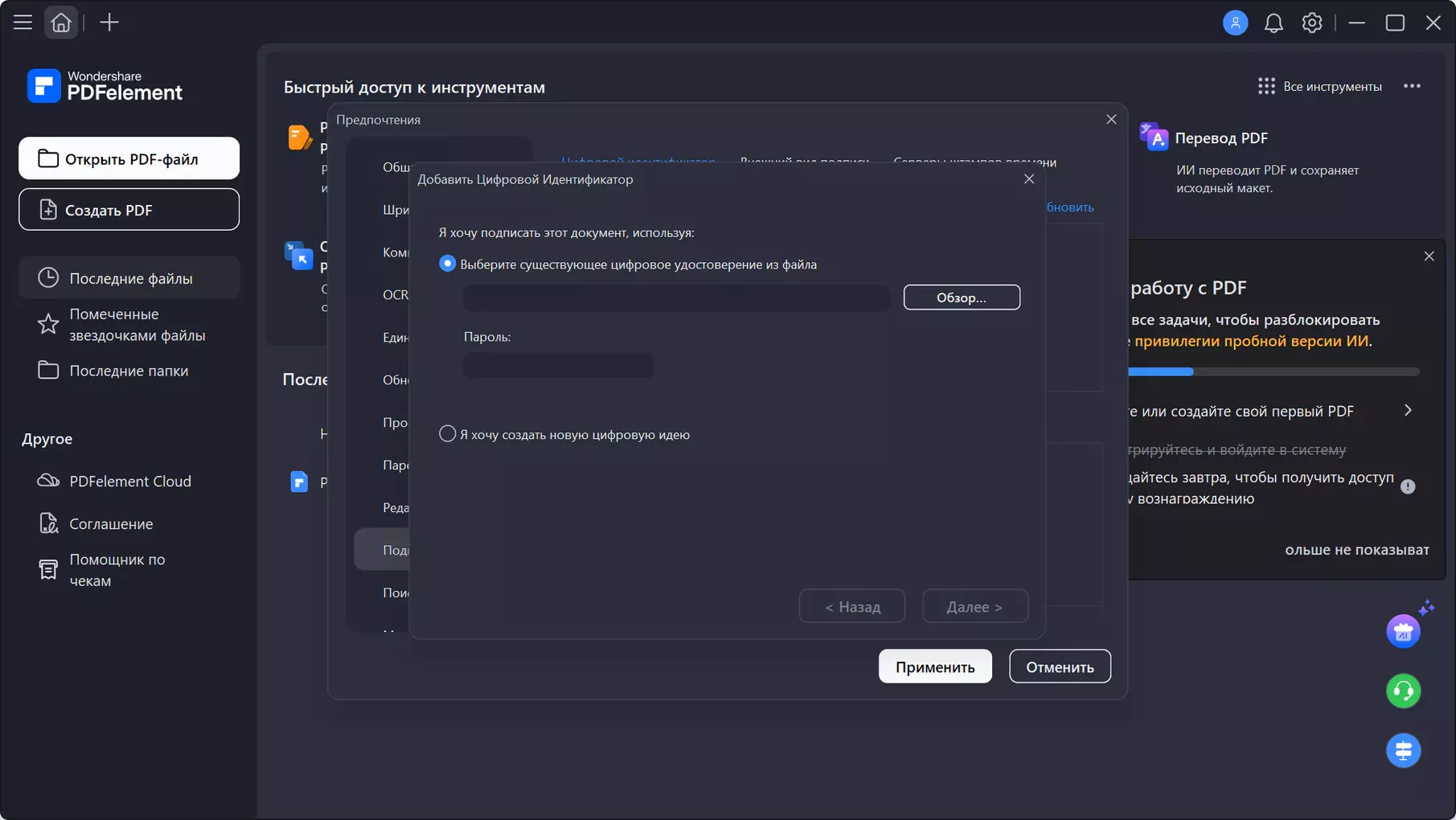Open the settings gear icon

coord(1312,23)
